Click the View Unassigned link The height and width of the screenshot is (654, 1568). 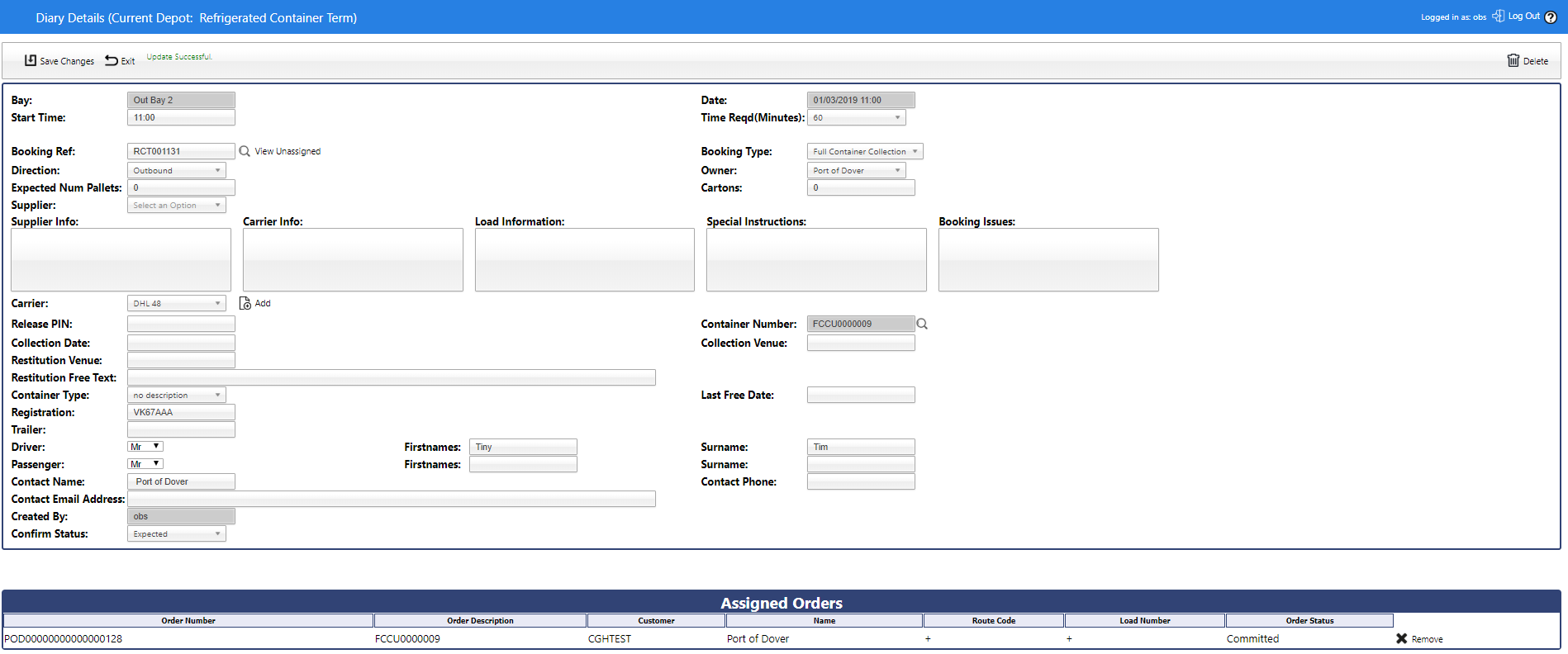point(287,151)
